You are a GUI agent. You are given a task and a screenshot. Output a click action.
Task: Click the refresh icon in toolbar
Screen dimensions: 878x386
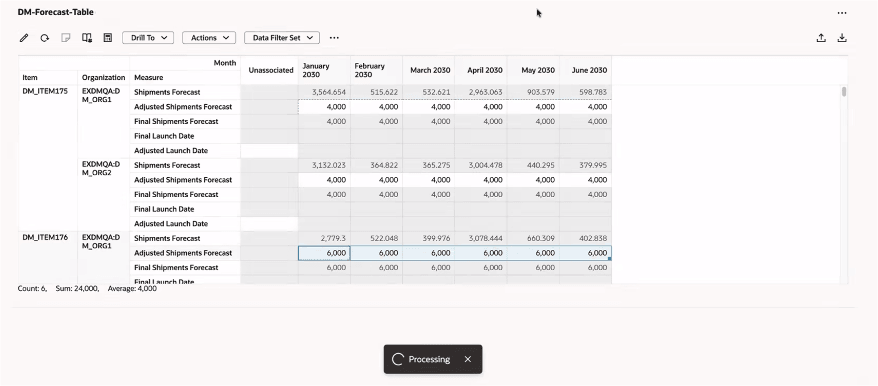point(44,38)
